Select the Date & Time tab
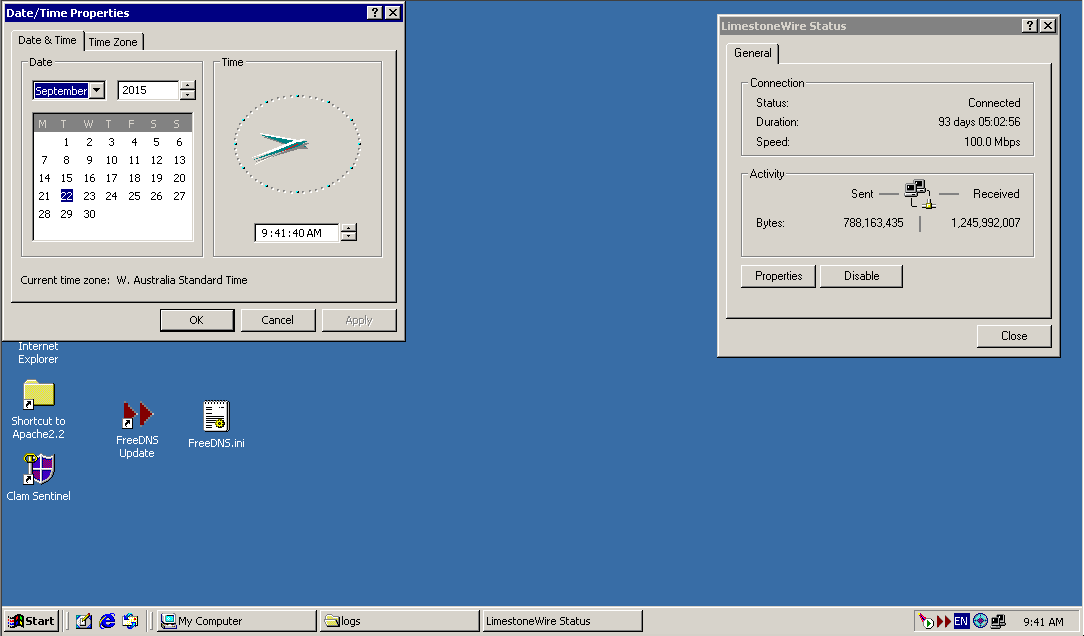 point(48,40)
